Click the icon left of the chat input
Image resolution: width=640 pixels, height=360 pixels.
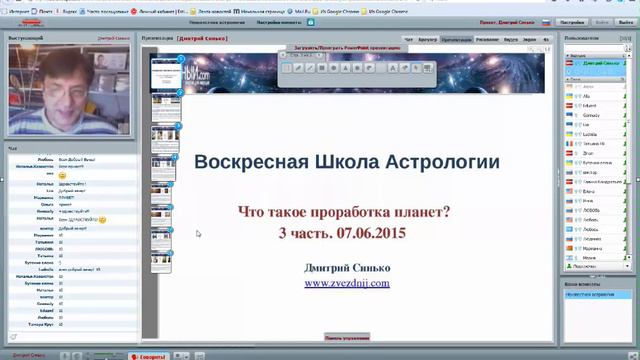13,337
